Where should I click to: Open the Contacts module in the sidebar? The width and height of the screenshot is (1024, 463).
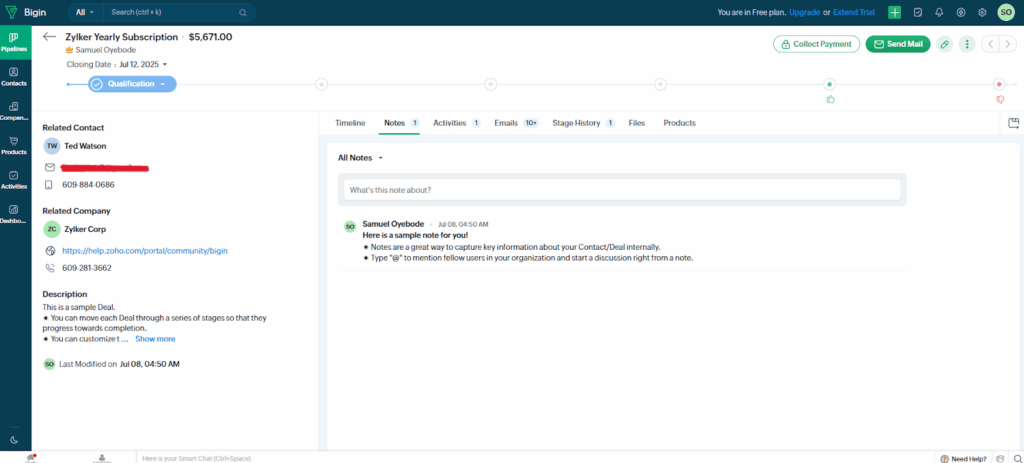14,76
